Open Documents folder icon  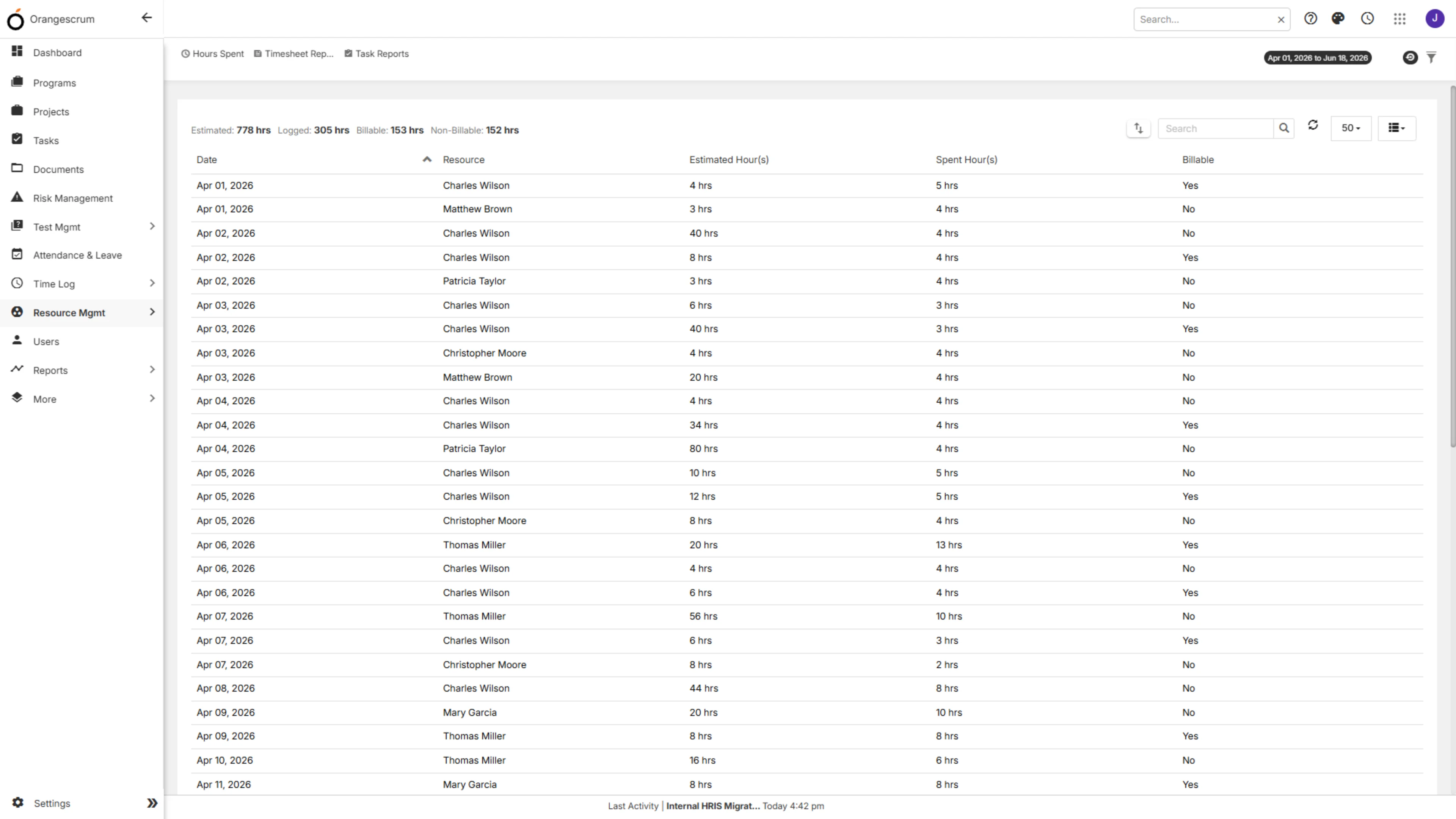[x=17, y=168]
